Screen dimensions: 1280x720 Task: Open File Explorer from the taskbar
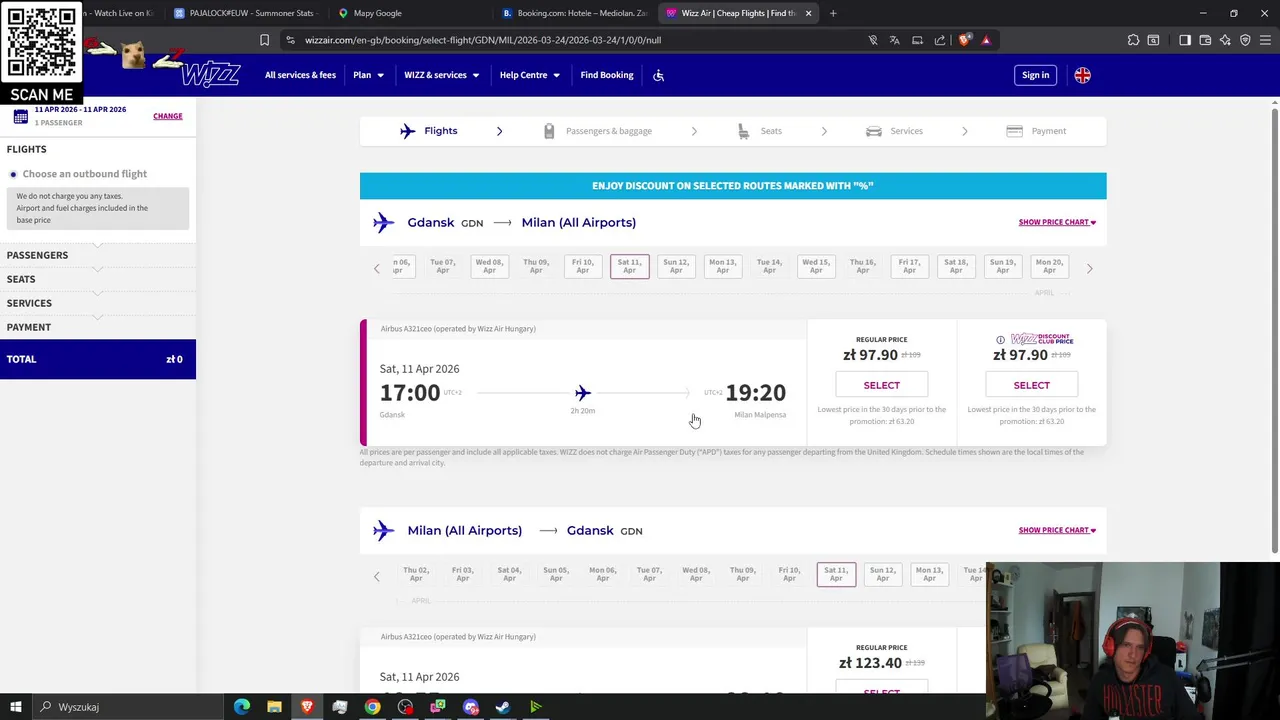274,707
